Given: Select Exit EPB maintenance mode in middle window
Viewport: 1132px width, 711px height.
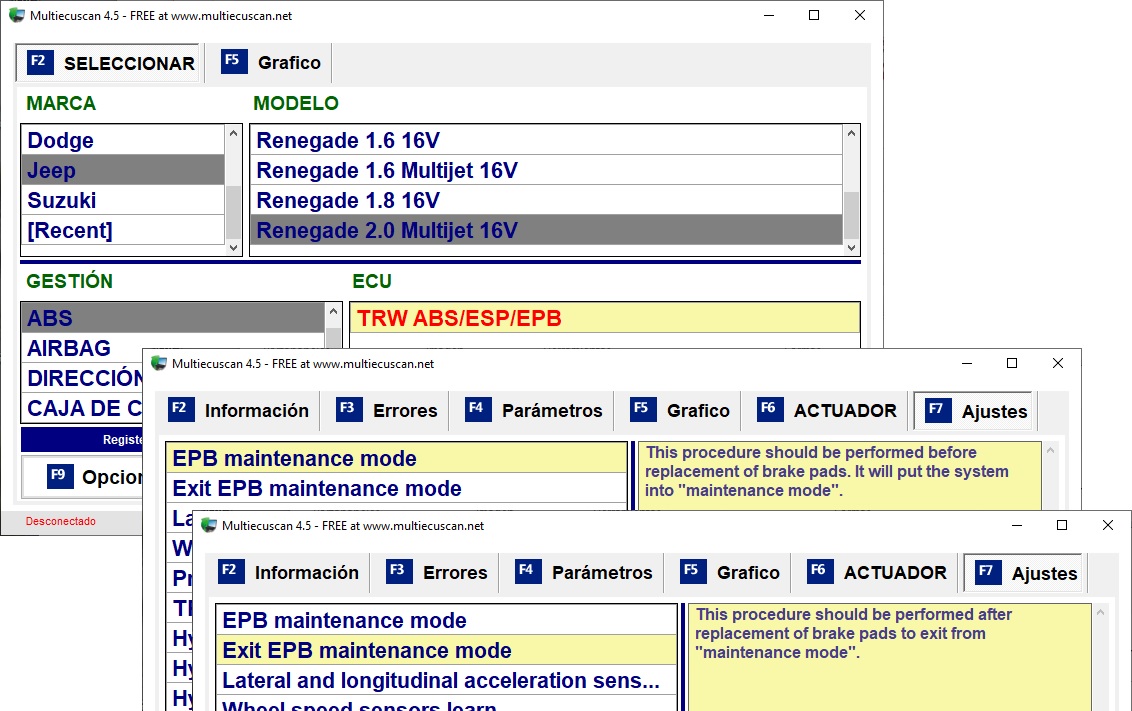Looking at the screenshot, I should pyautogui.click(x=396, y=489).
